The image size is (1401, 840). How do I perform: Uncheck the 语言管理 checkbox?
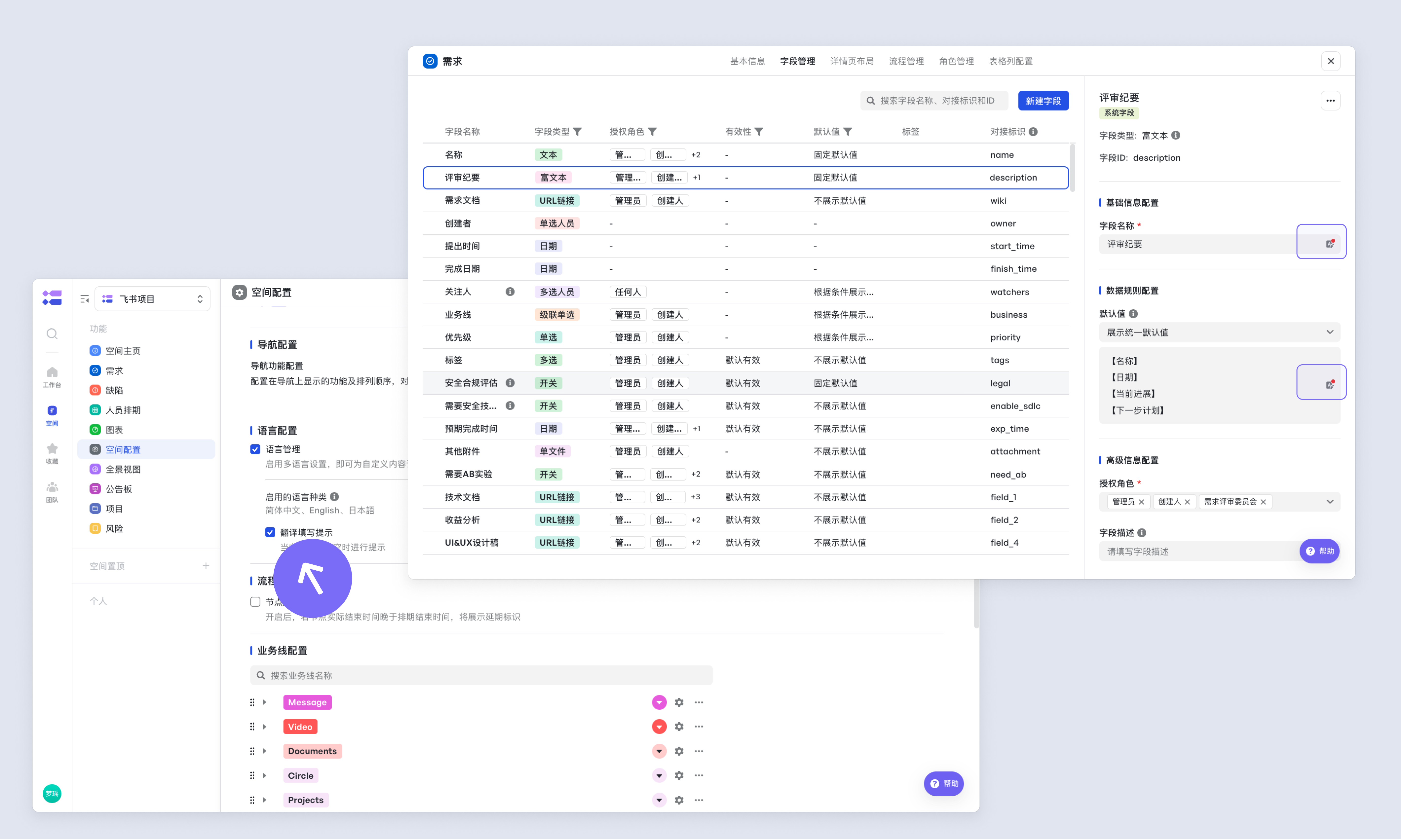255,449
